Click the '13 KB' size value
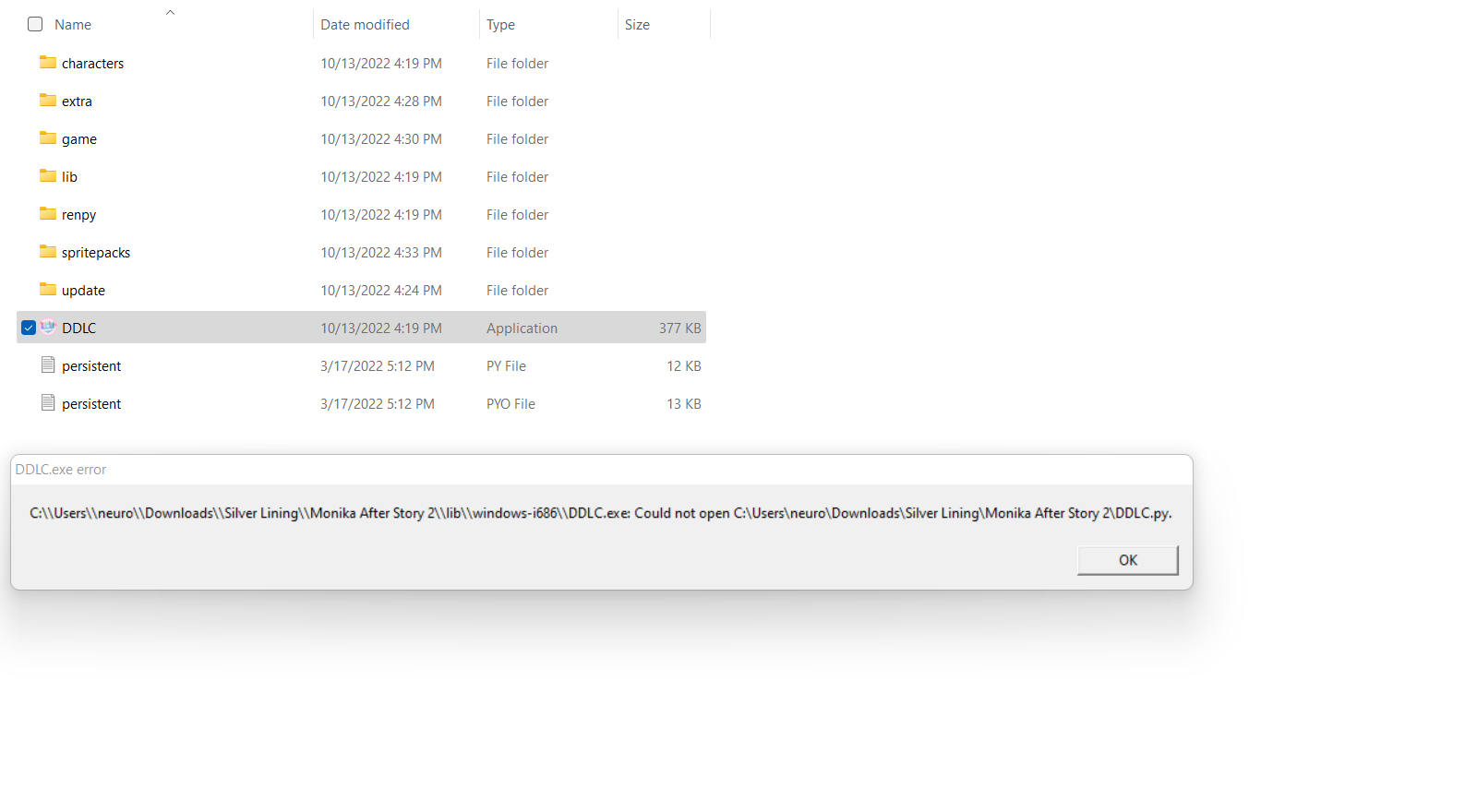This screenshot has height=812, width=1477. (684, 404)
